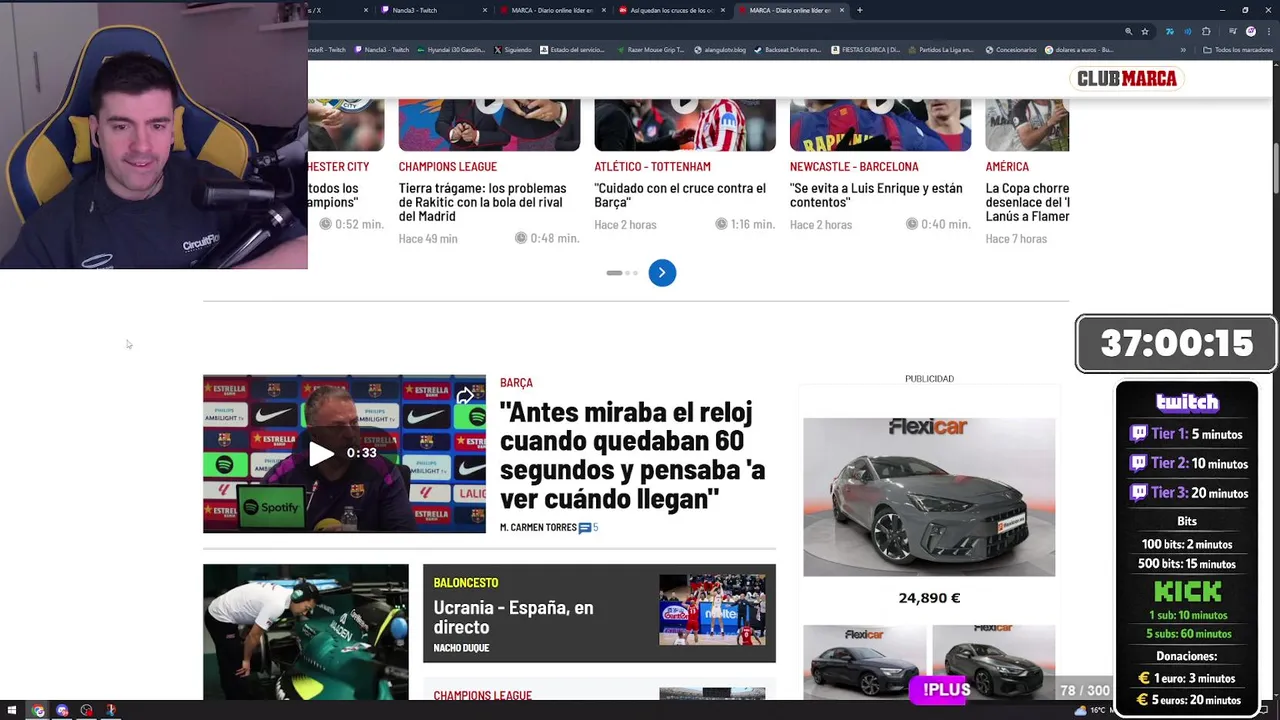Select the last carousel pagination dot

coord(635,273)
